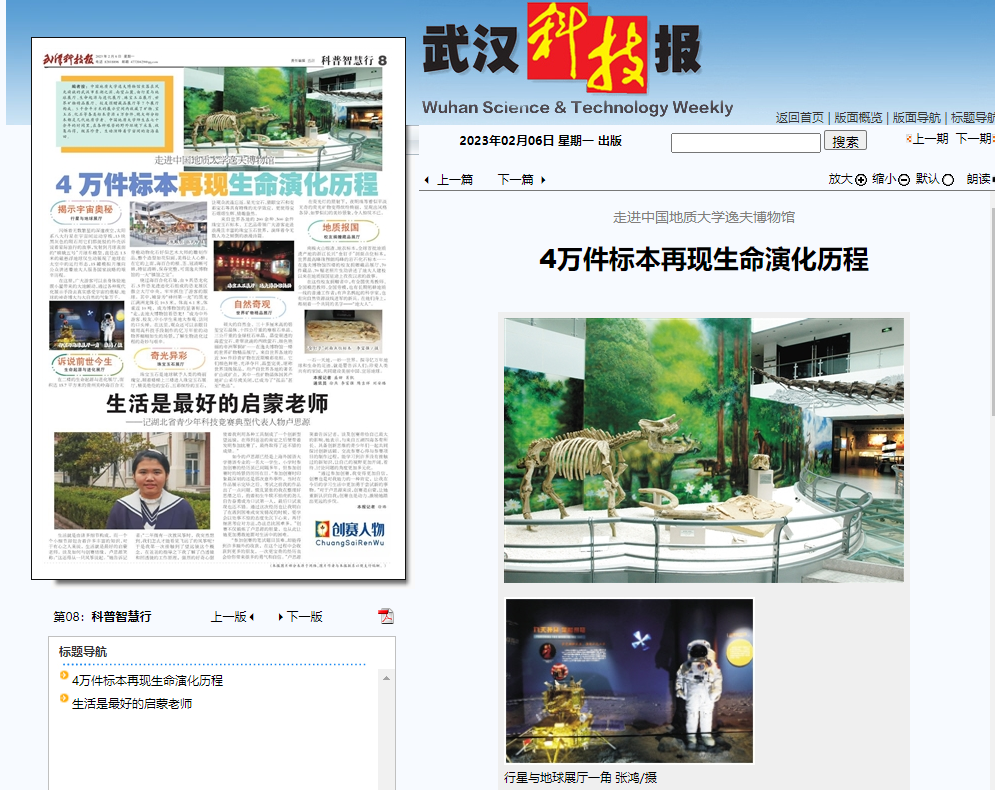Click the 武汉科技报 masthead logo
This screenshot has height=790, width=995.
click(x=559, y=48)
